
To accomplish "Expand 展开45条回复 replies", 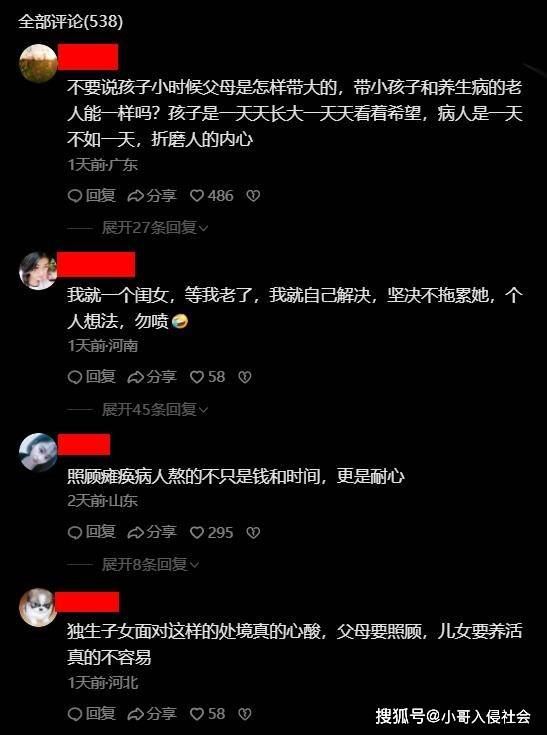I will pyautogui.click(x=155, y=410).
